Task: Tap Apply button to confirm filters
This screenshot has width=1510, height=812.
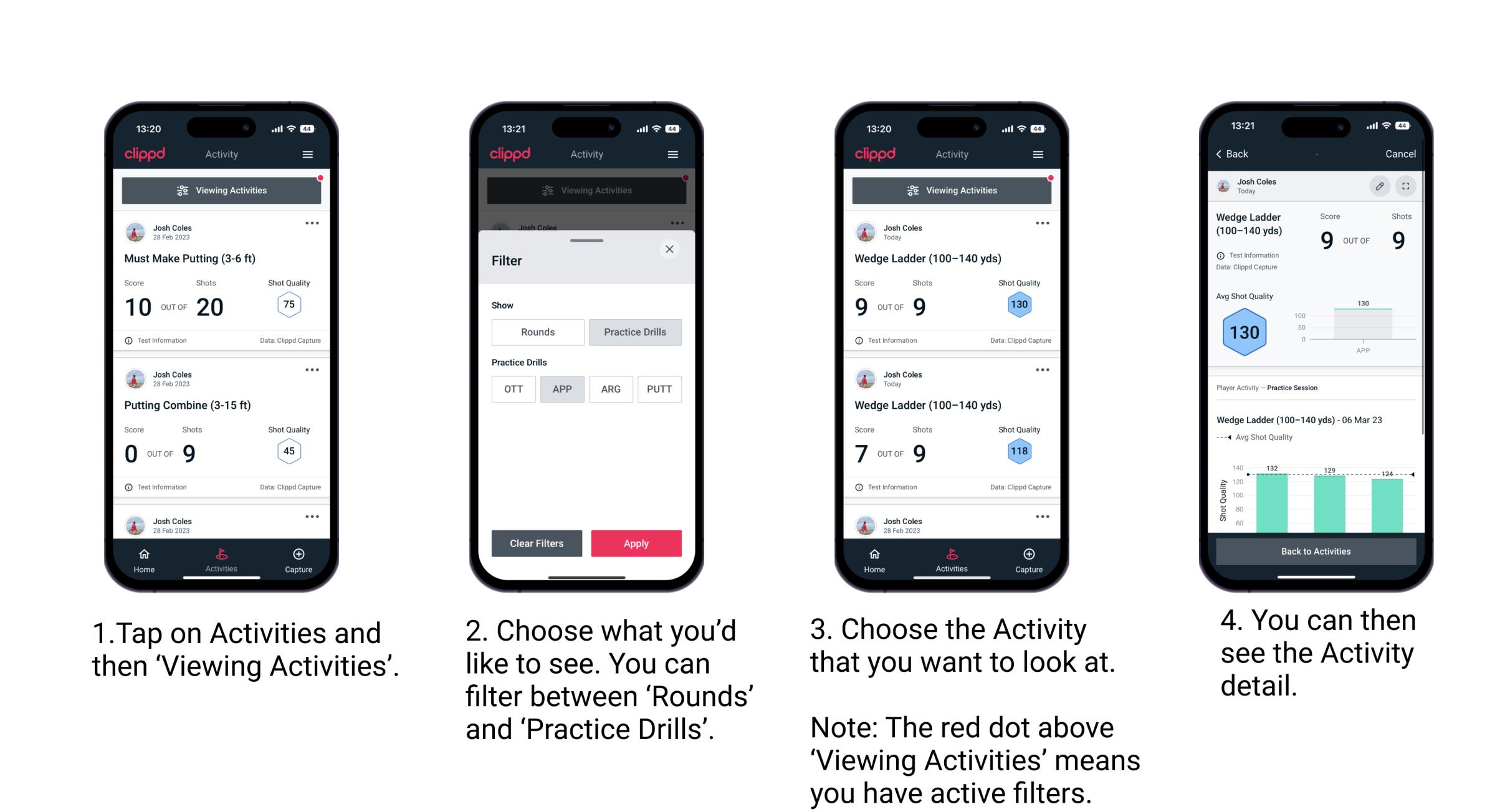Action: coord(636,543)
